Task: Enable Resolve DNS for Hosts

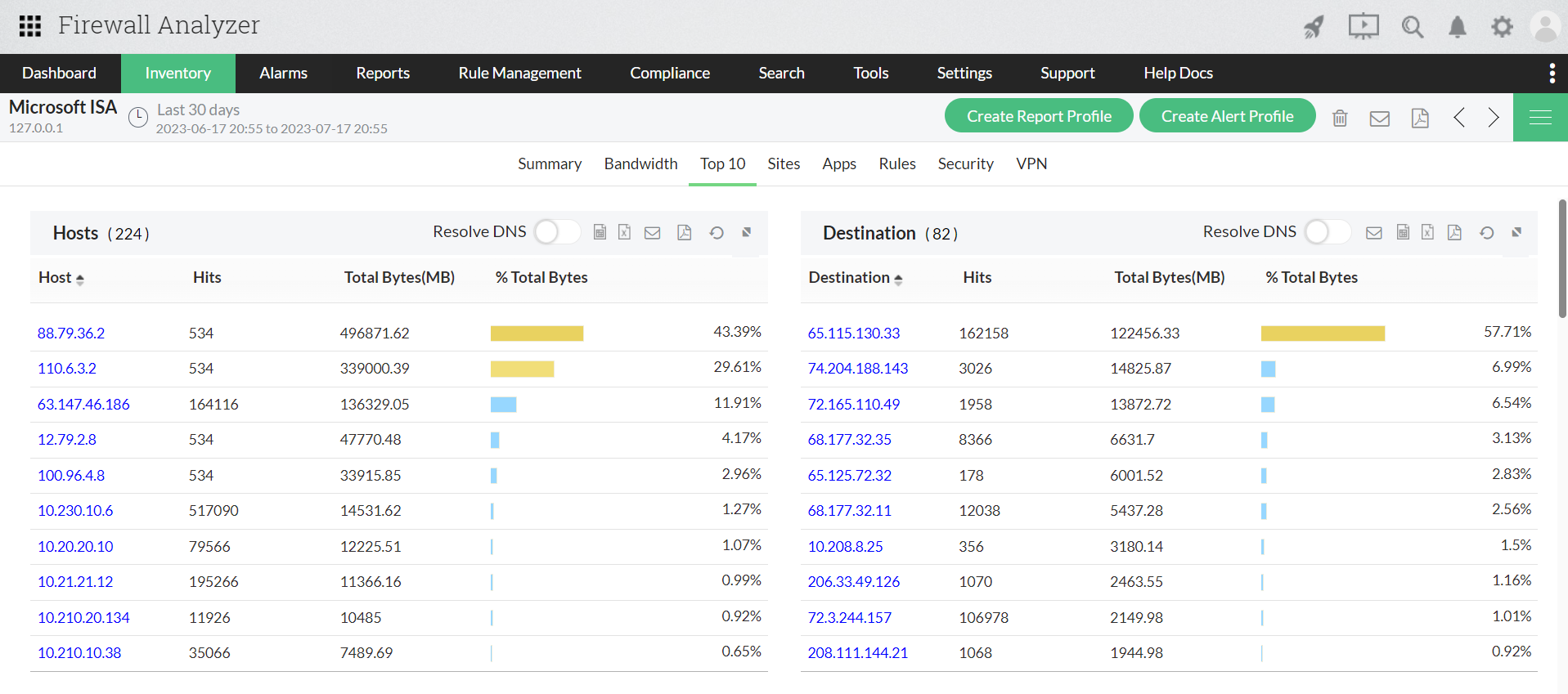Action: tap(557, 232)
